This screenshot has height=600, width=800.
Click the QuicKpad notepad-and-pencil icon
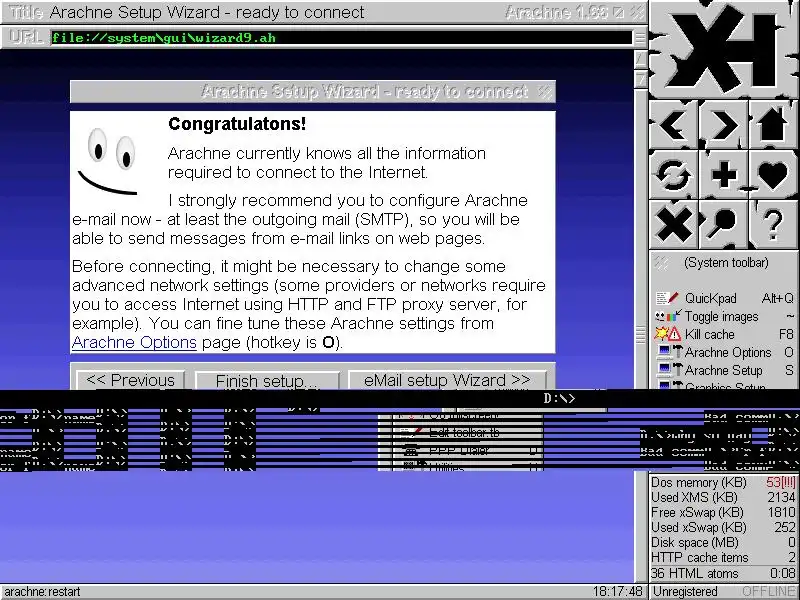pos(667,298)
